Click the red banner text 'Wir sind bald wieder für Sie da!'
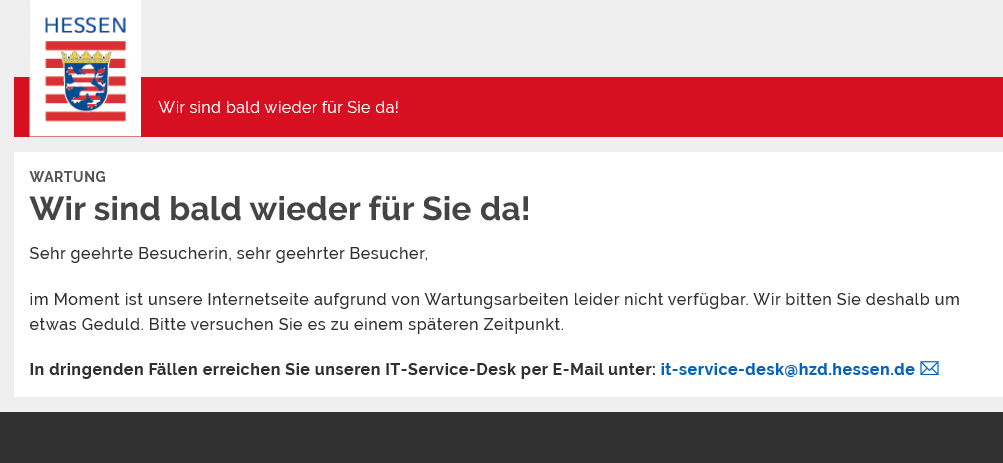 point(278,107)
